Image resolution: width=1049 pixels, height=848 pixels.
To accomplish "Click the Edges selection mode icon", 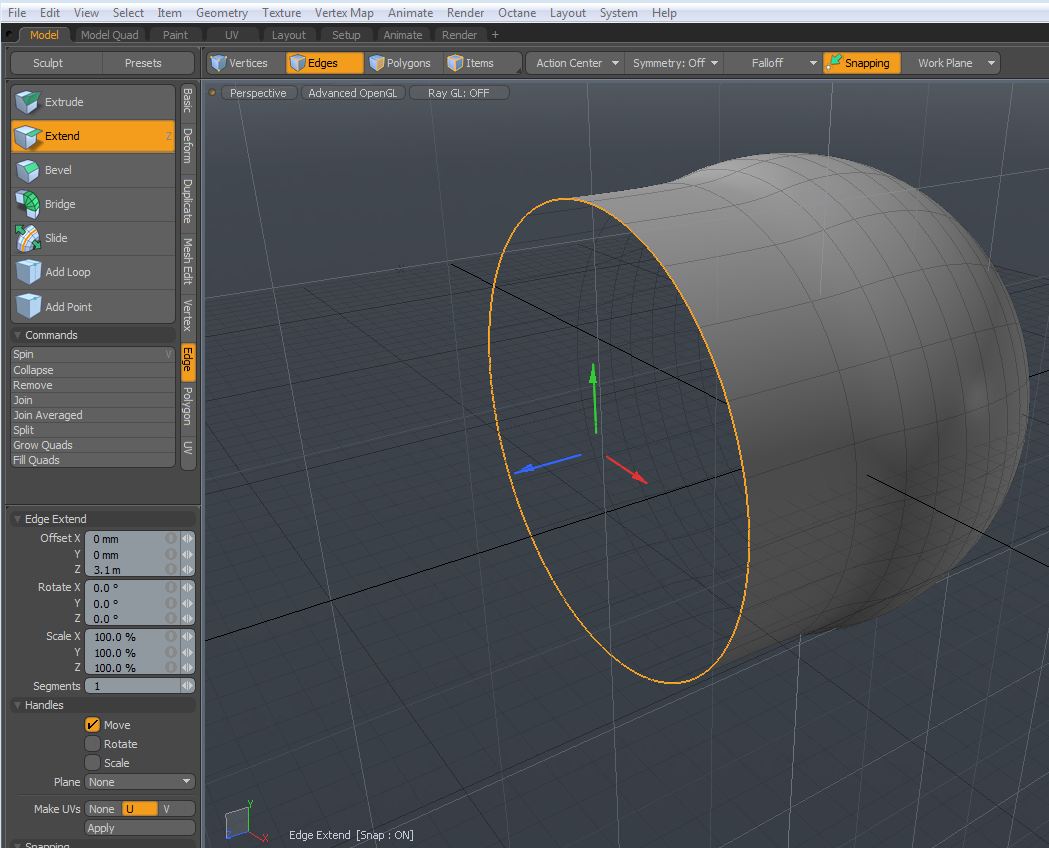I will point(297,63).
